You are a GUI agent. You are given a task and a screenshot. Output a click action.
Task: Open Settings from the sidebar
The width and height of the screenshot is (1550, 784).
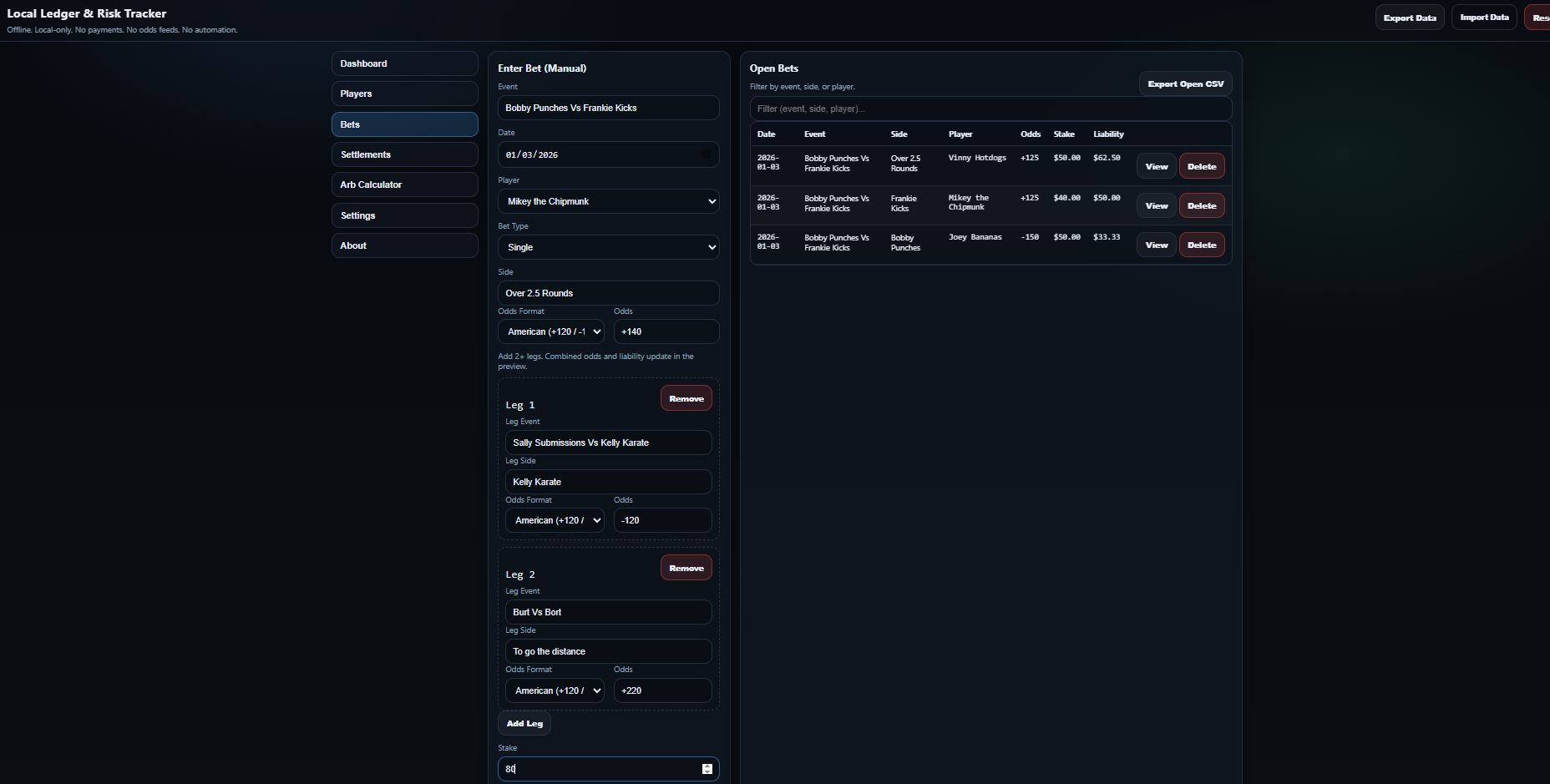pos(404,215)
